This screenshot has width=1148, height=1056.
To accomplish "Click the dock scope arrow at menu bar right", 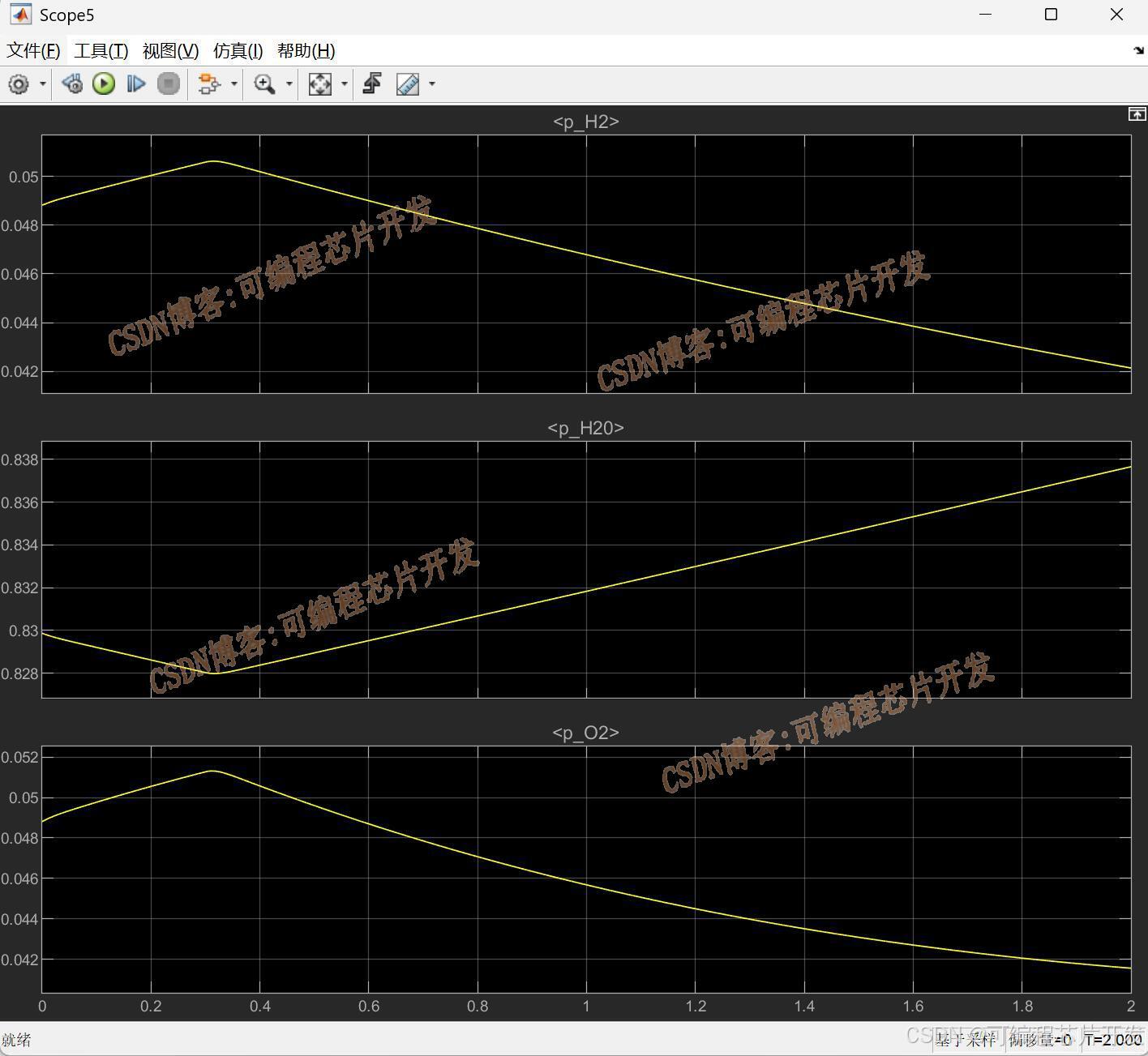I will (x=1138, y=51).
